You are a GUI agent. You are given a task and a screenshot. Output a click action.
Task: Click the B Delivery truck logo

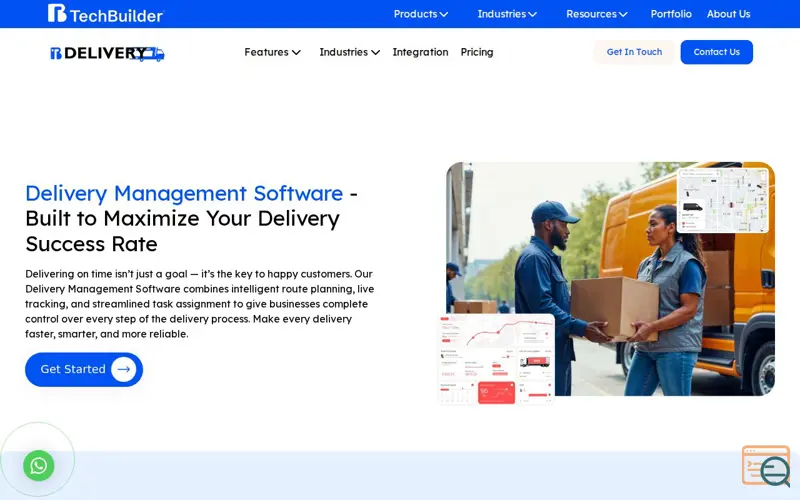107,53
